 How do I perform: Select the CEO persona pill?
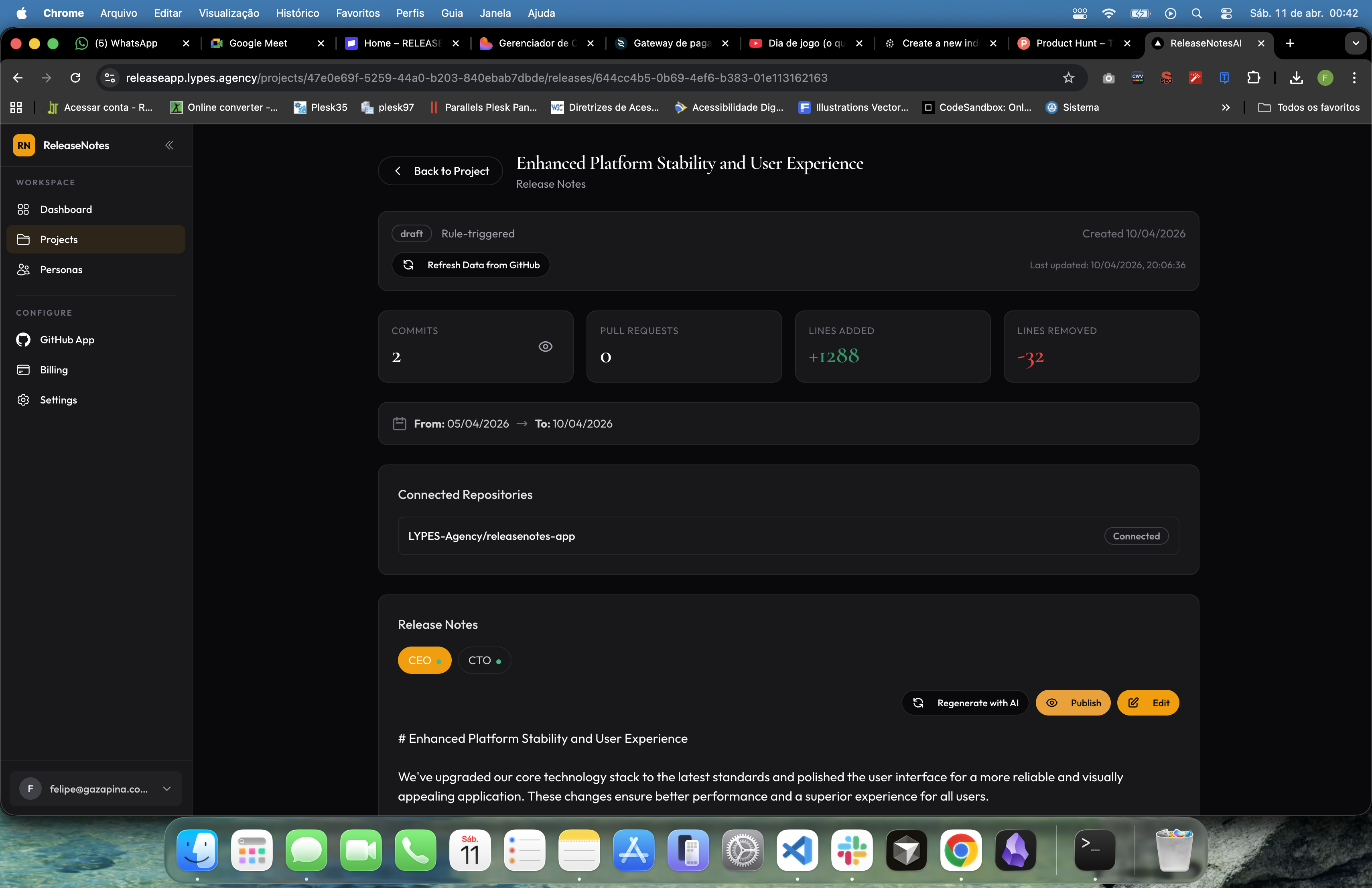tap(424, 660)
